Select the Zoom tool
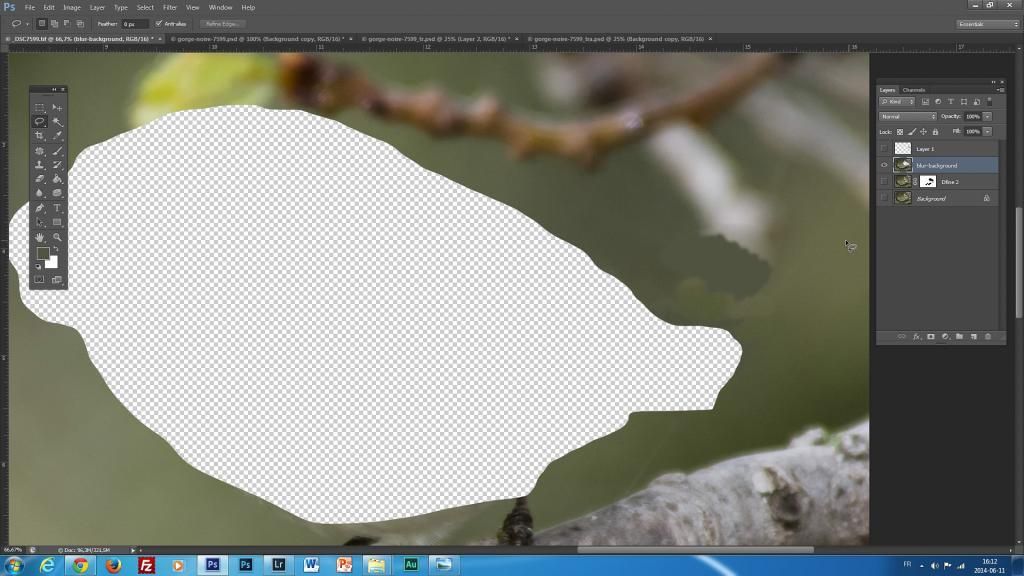Image resolution: width=1024 pixels, height=576 pixels. click(57, 237)
